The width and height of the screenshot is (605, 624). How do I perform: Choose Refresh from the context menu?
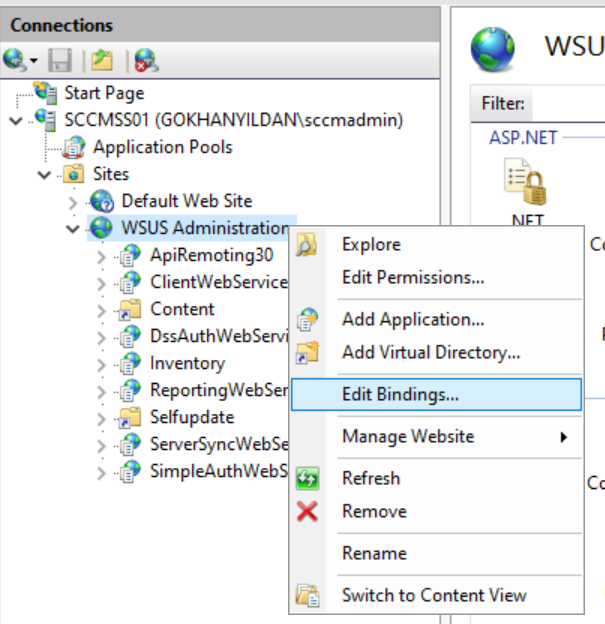(x=436, y=478)
